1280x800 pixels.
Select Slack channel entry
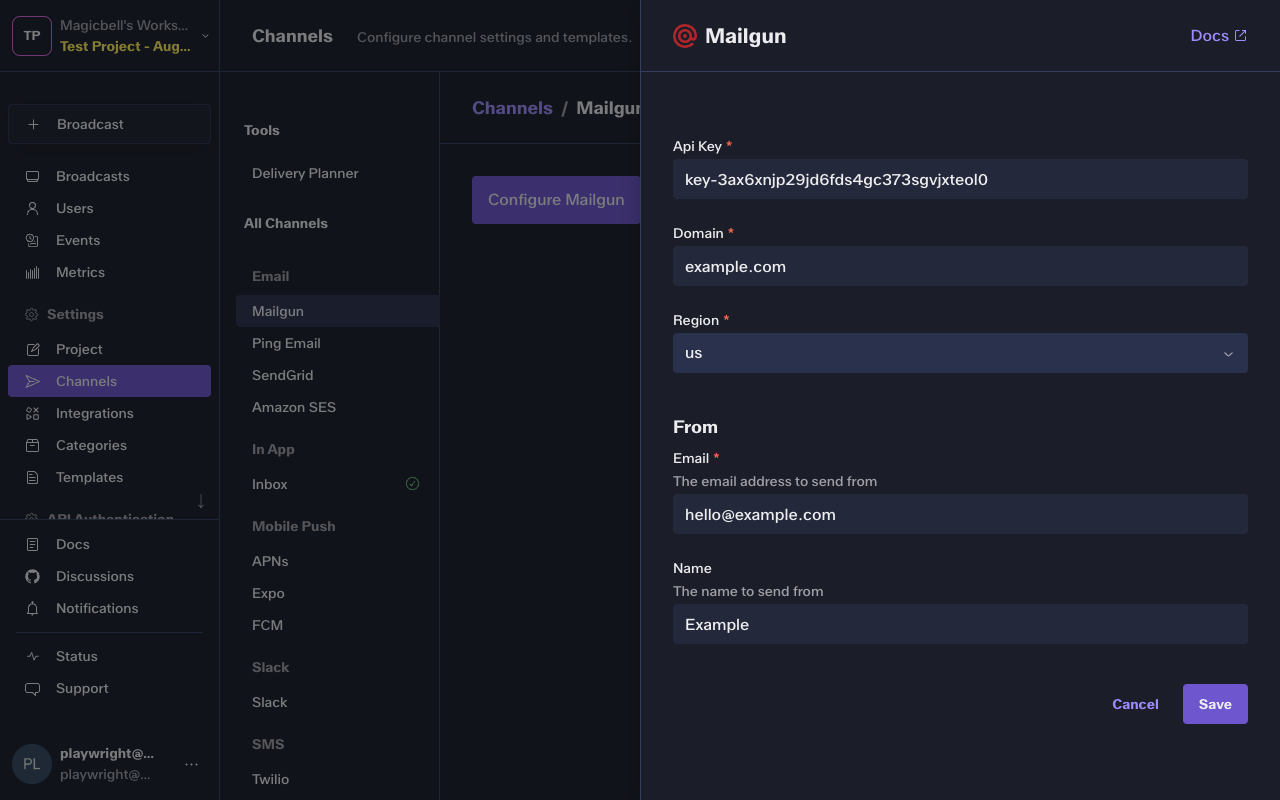(x=337, y=702)
